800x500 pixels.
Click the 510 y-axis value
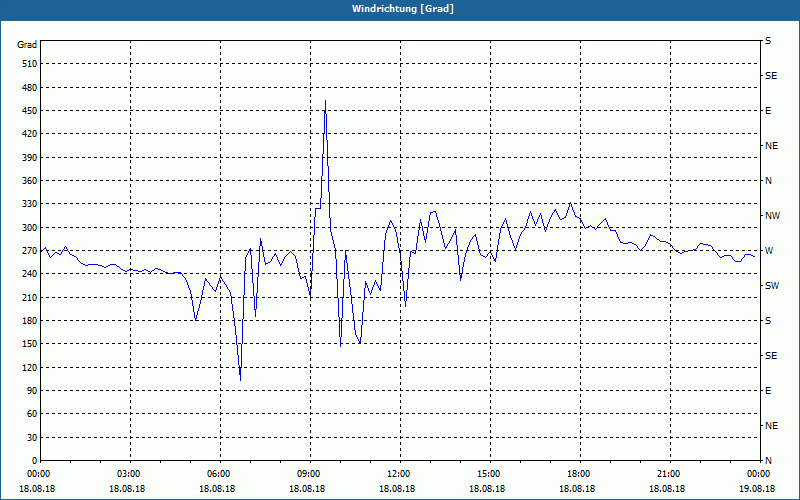pos(30,64)
